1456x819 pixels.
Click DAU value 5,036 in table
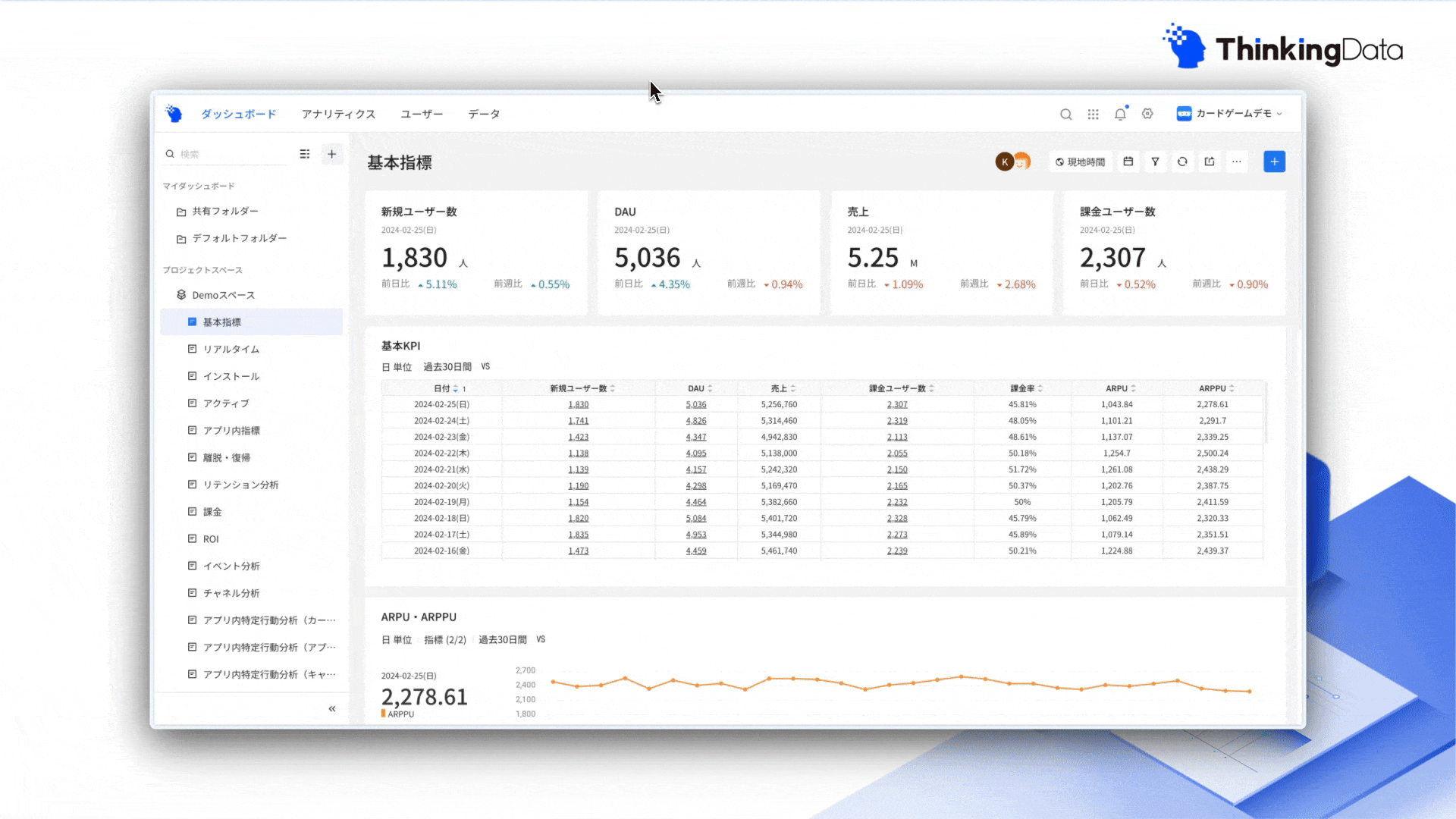coord(696,405)
